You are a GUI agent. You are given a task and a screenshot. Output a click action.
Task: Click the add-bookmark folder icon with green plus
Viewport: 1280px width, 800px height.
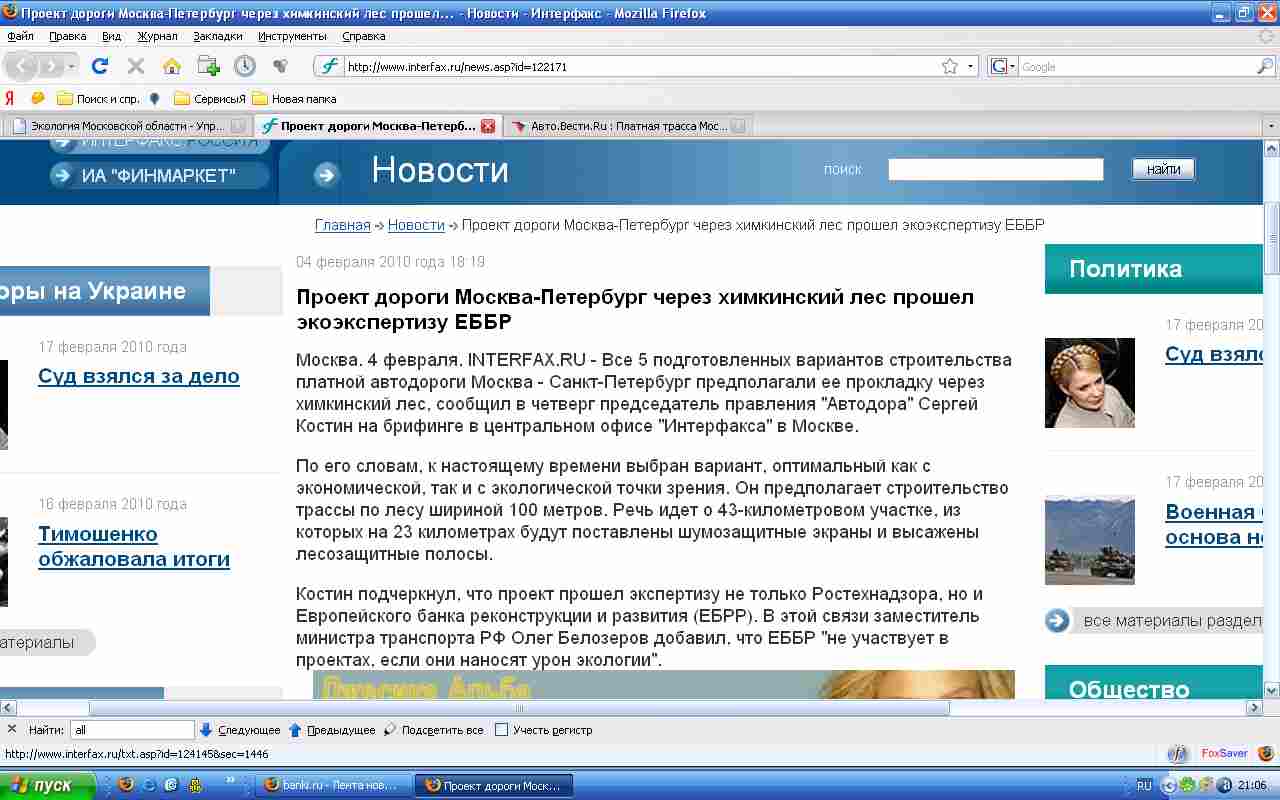[x=208, y=66]
